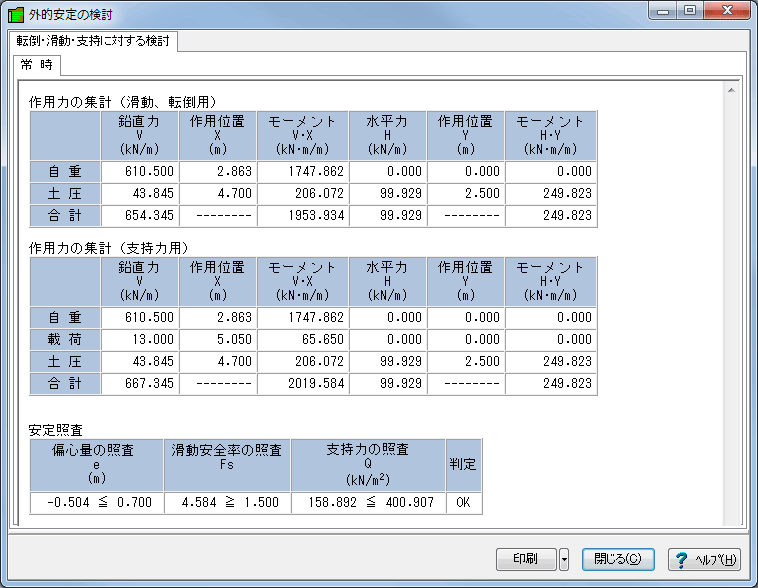Minimize the 外的安定の検討 window
Screen dimensions: 758x588
(x=663, y=11)
